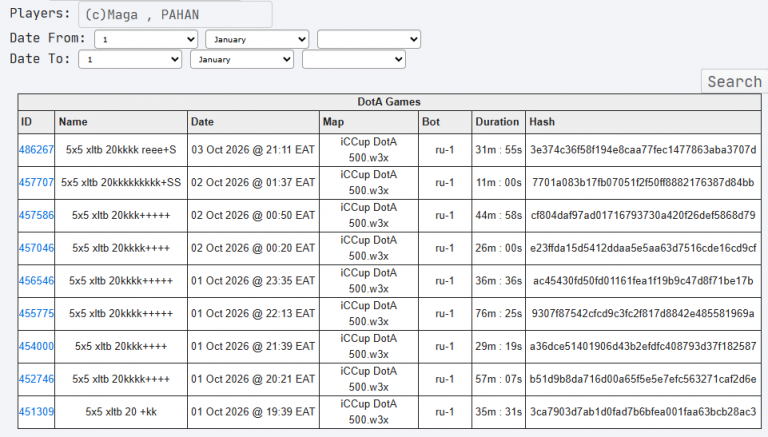Click the DotA Games table title
The width and height of the screenshot is (768, 437).
pyautogui.click(x=389, y=102)
